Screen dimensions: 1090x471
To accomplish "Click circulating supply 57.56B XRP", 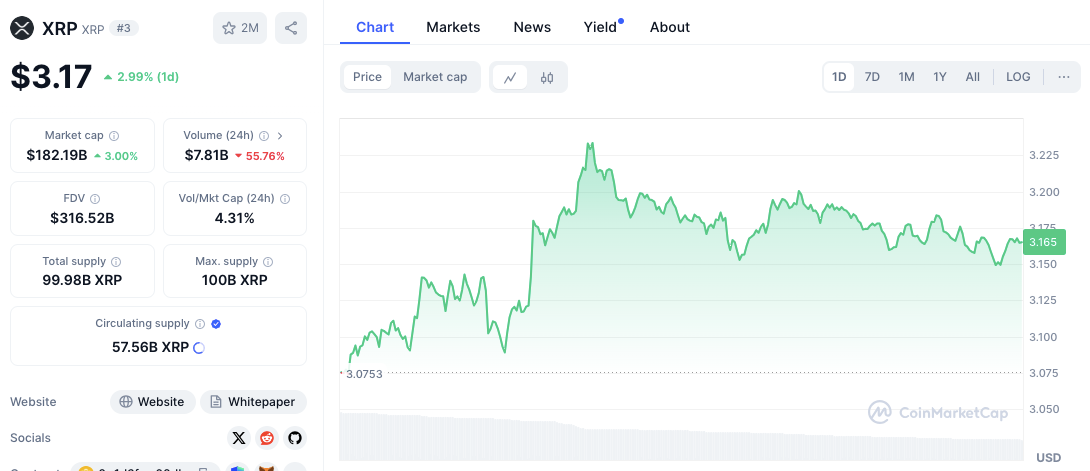I will coord(150,347).
